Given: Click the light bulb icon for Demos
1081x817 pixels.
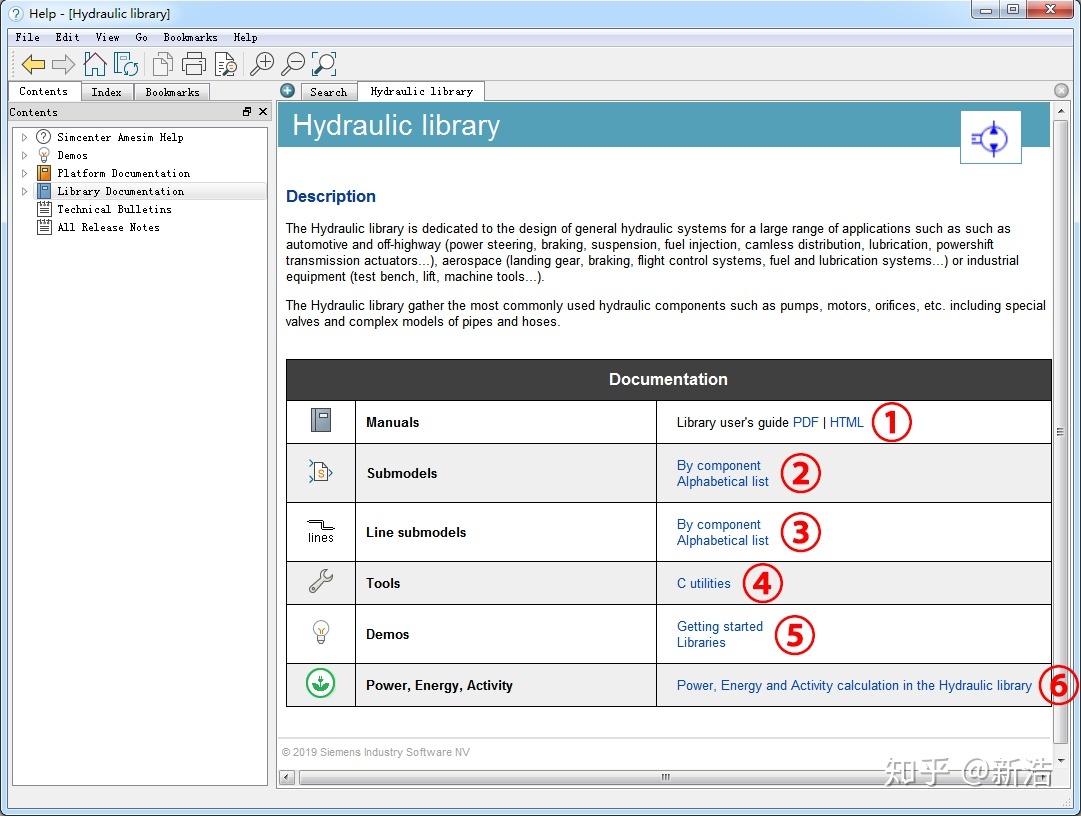Looking at the screenshot, I should pos(321,632).
